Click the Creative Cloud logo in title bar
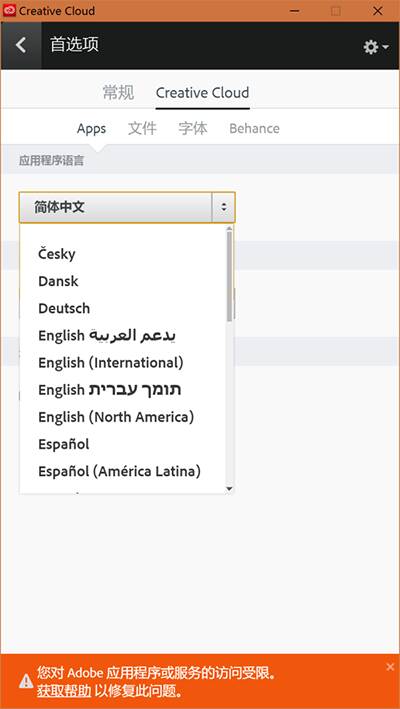The width and height of the screenshot is (400, 709). (x=9, y=10)
